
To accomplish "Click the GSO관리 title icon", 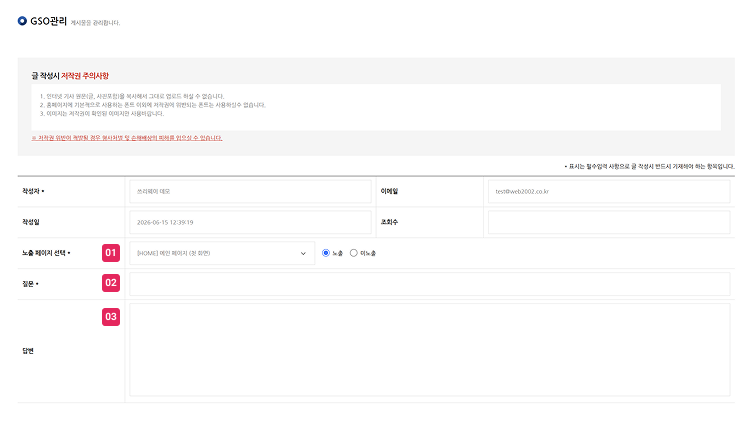I will point(22,21).
